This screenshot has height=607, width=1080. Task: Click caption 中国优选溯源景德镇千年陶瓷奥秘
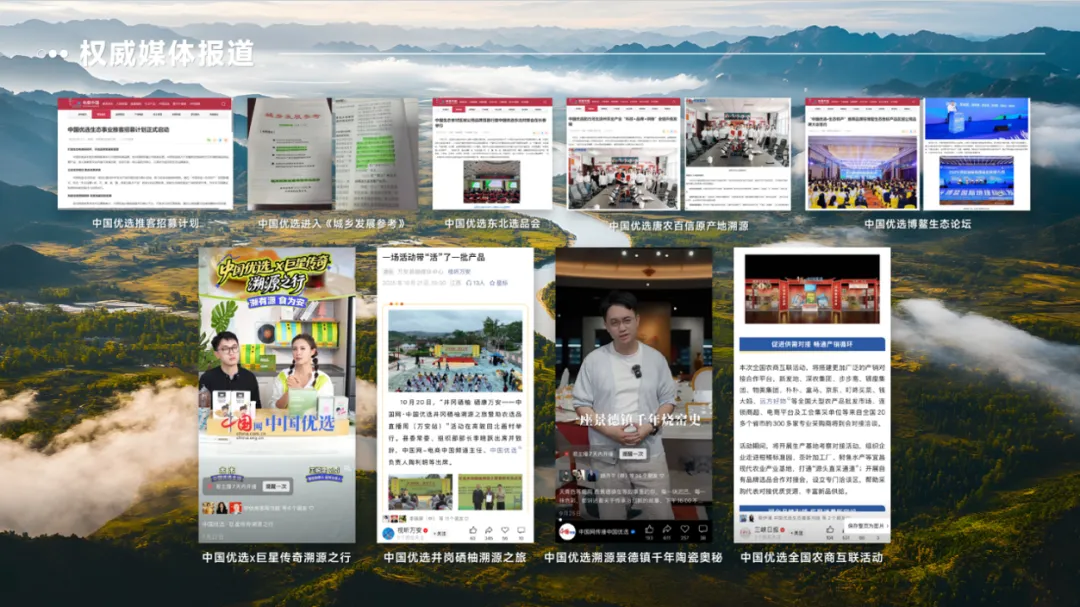click(x=633, y=557)
